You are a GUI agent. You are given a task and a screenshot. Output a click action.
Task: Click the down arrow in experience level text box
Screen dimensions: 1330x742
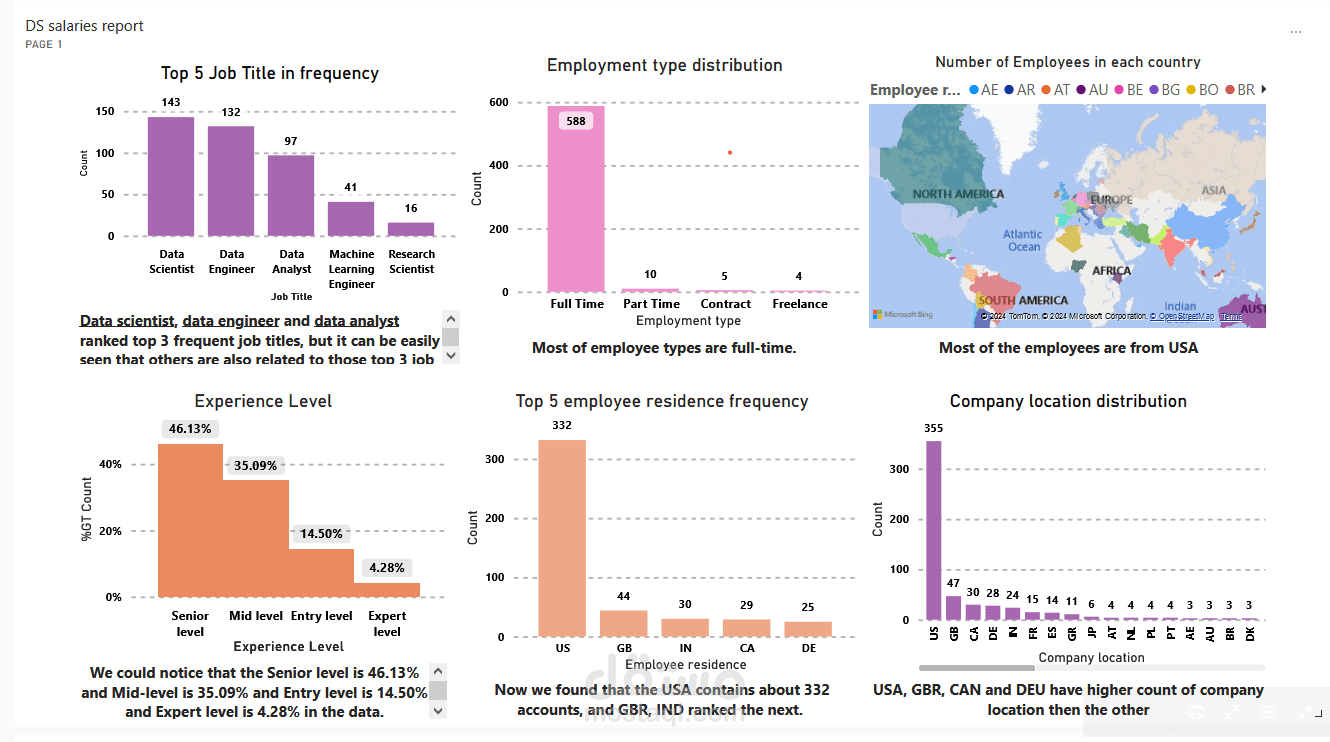438,710
